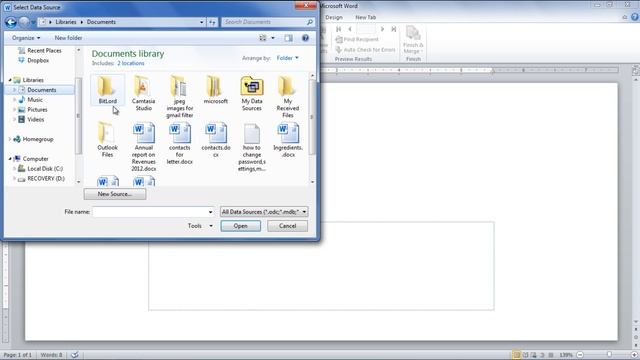Change the file view style icon
Viewport: 640px width, 360px height.
pos(262,38)
